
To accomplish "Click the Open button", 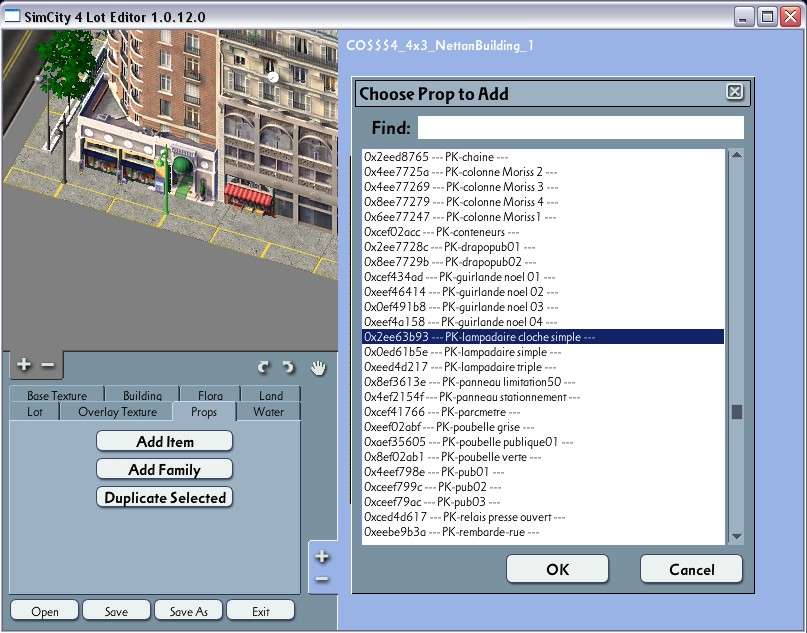I will [x=45, y=611].
